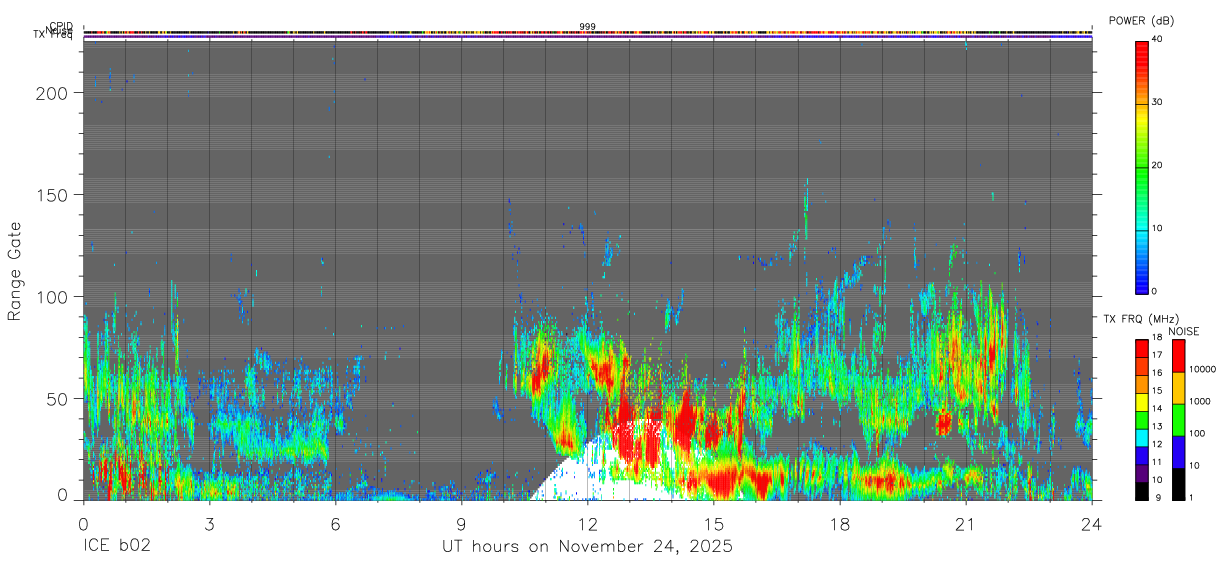Click the "12" tick on the UT hours axis
The width and height of the screenshot is (1228, 567).
coord(588,523)
